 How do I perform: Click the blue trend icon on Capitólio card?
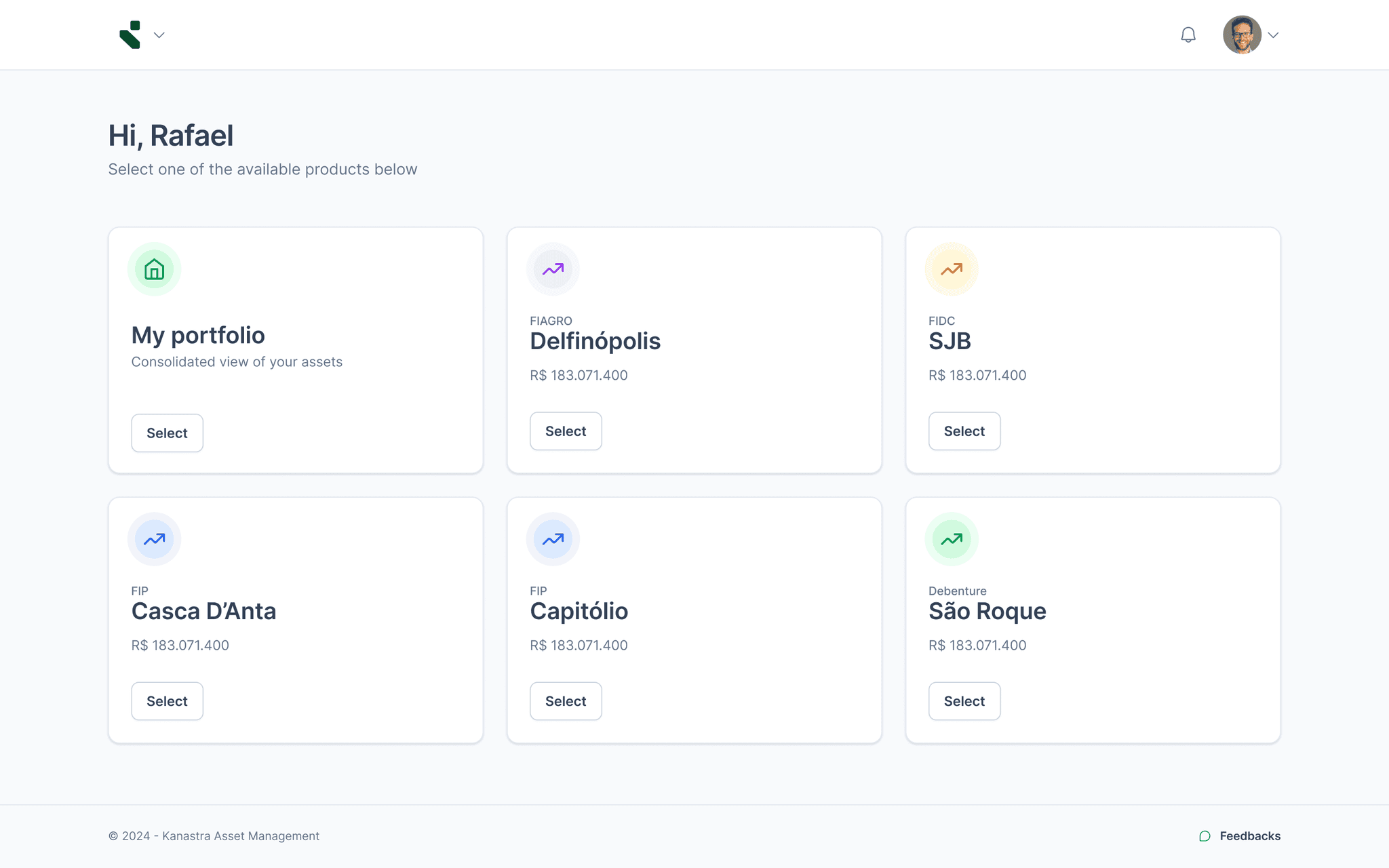coord(552,538)
